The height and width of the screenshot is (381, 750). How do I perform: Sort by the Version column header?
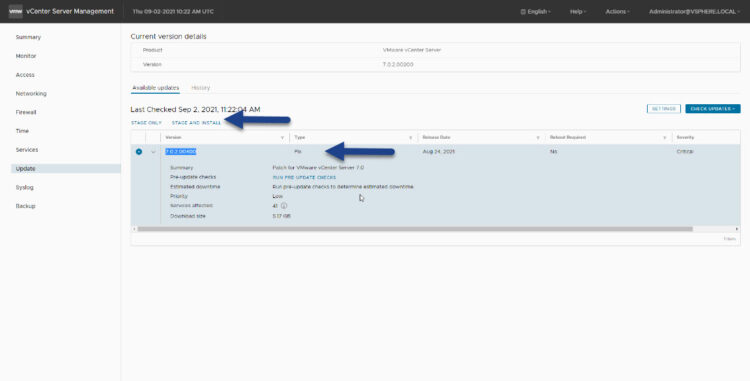click(x=173, y=138)
